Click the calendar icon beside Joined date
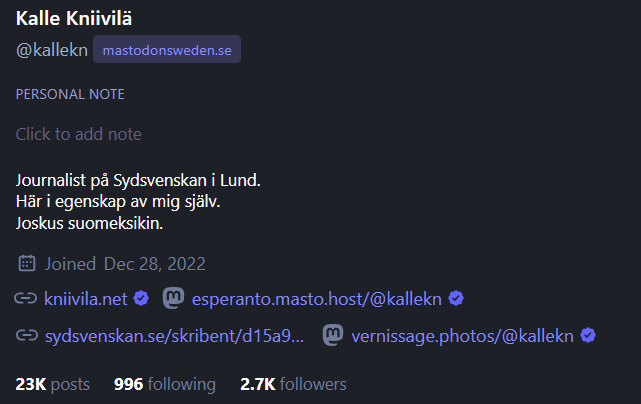Image resolution: width=641 pixels, height=404 pixels. 26,264
